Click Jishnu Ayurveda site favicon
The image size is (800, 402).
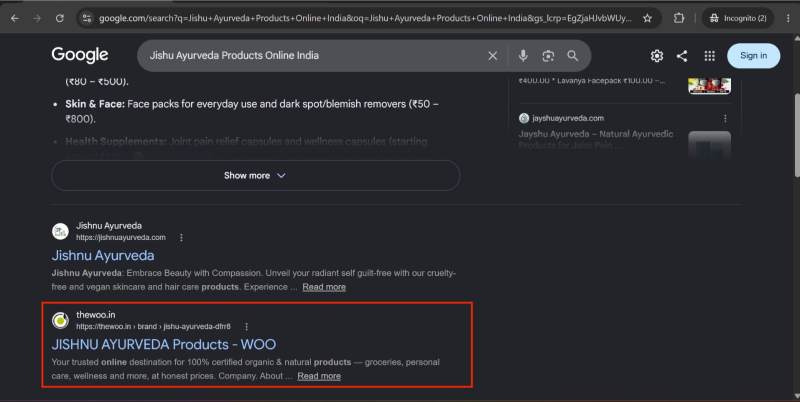(60, 231)
